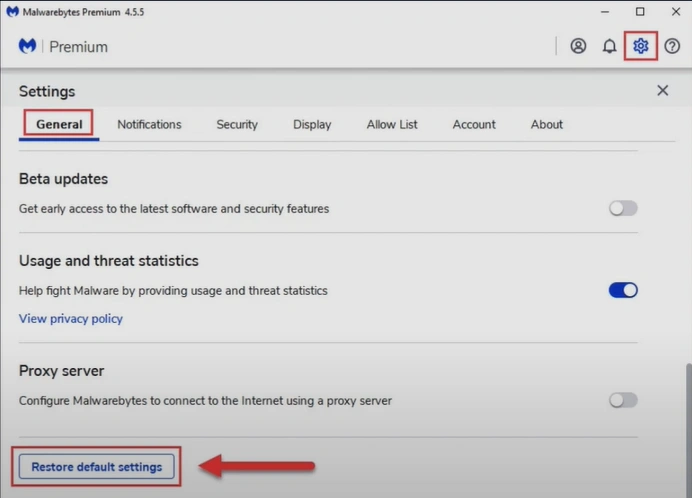Open the View privacy policy link

pos(71,318)
